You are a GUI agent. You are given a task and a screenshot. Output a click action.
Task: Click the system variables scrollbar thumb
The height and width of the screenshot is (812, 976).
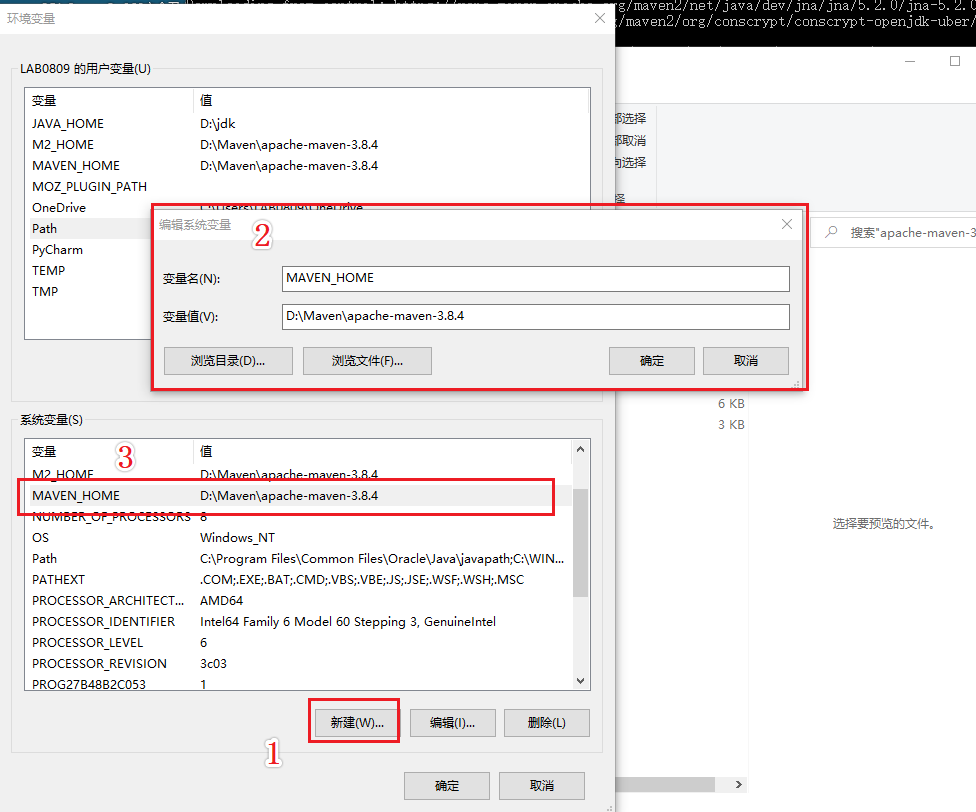pos(580,542)
